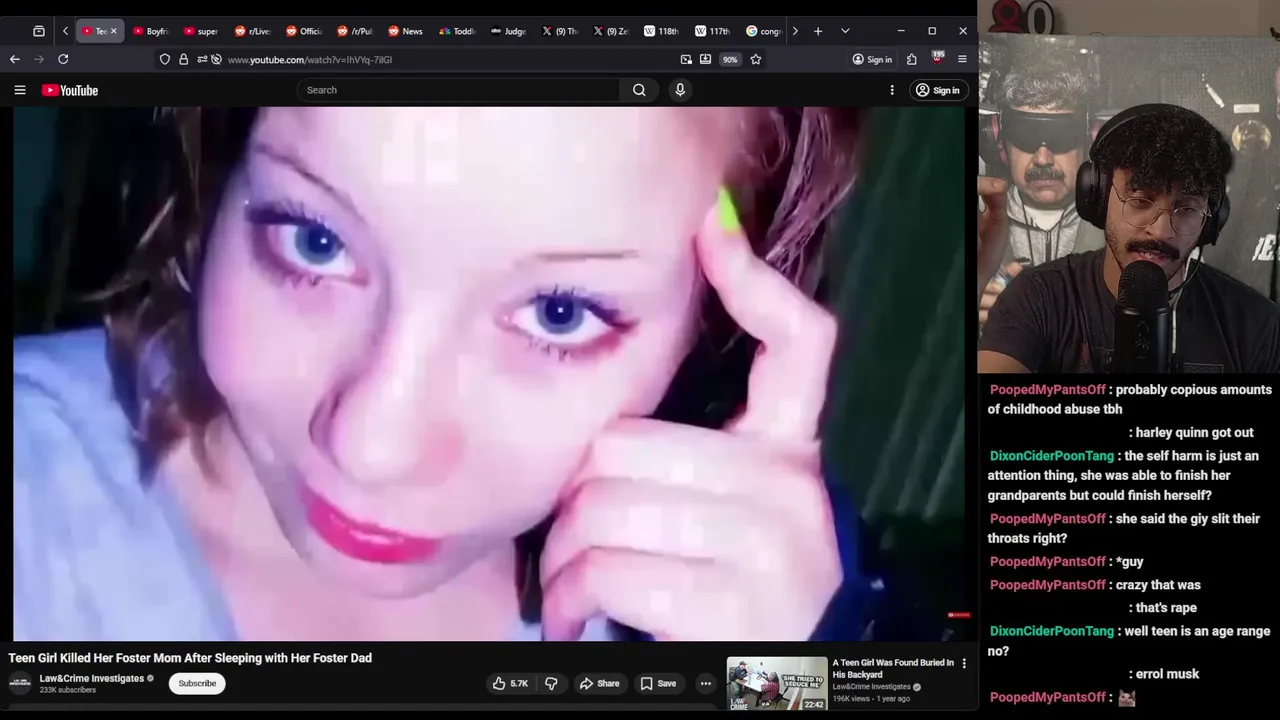Open the 'Buried In His Backyard' video thumbnail
The width and height of the screenshot is (1280, 720).
point(777,684)
